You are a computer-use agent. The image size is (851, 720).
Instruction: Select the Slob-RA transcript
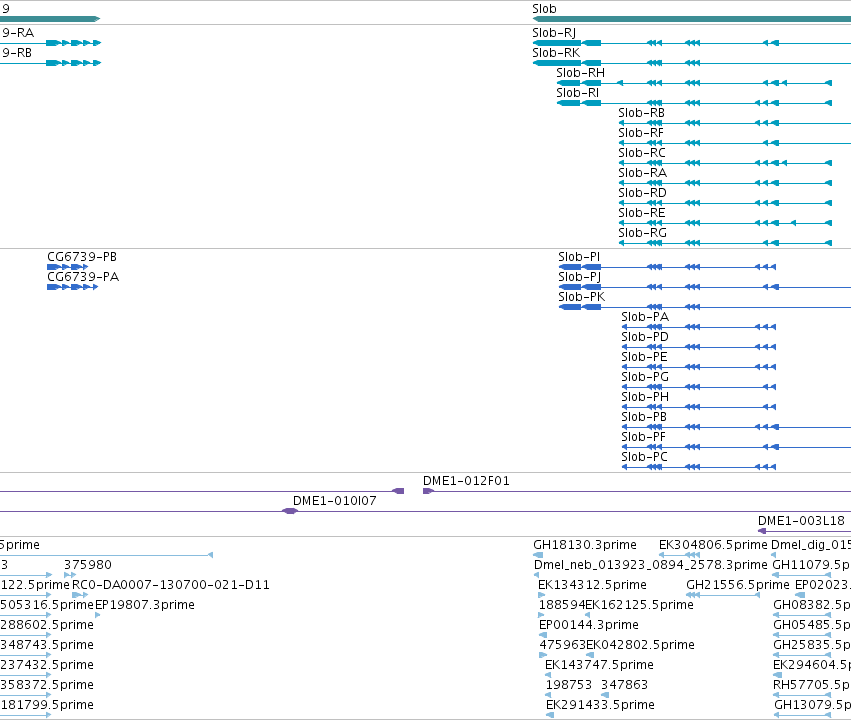[x=642, y=173]
